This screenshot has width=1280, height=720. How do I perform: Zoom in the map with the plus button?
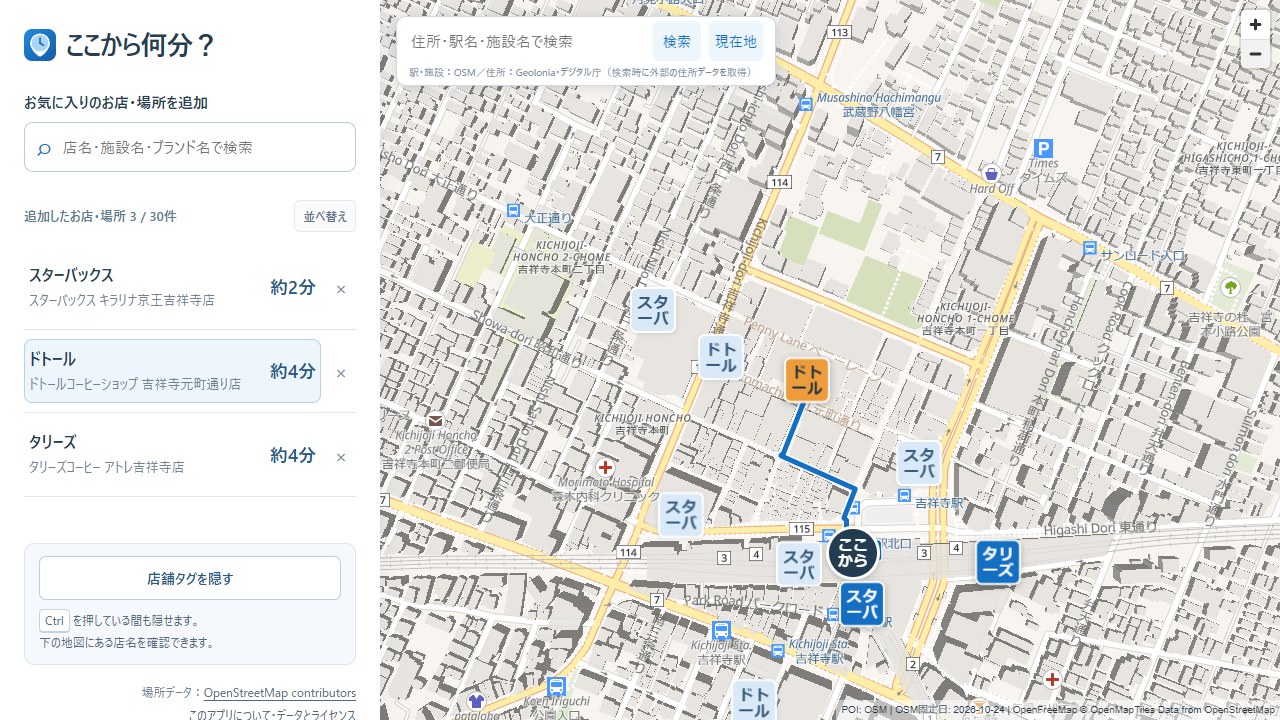[1255, 25]
